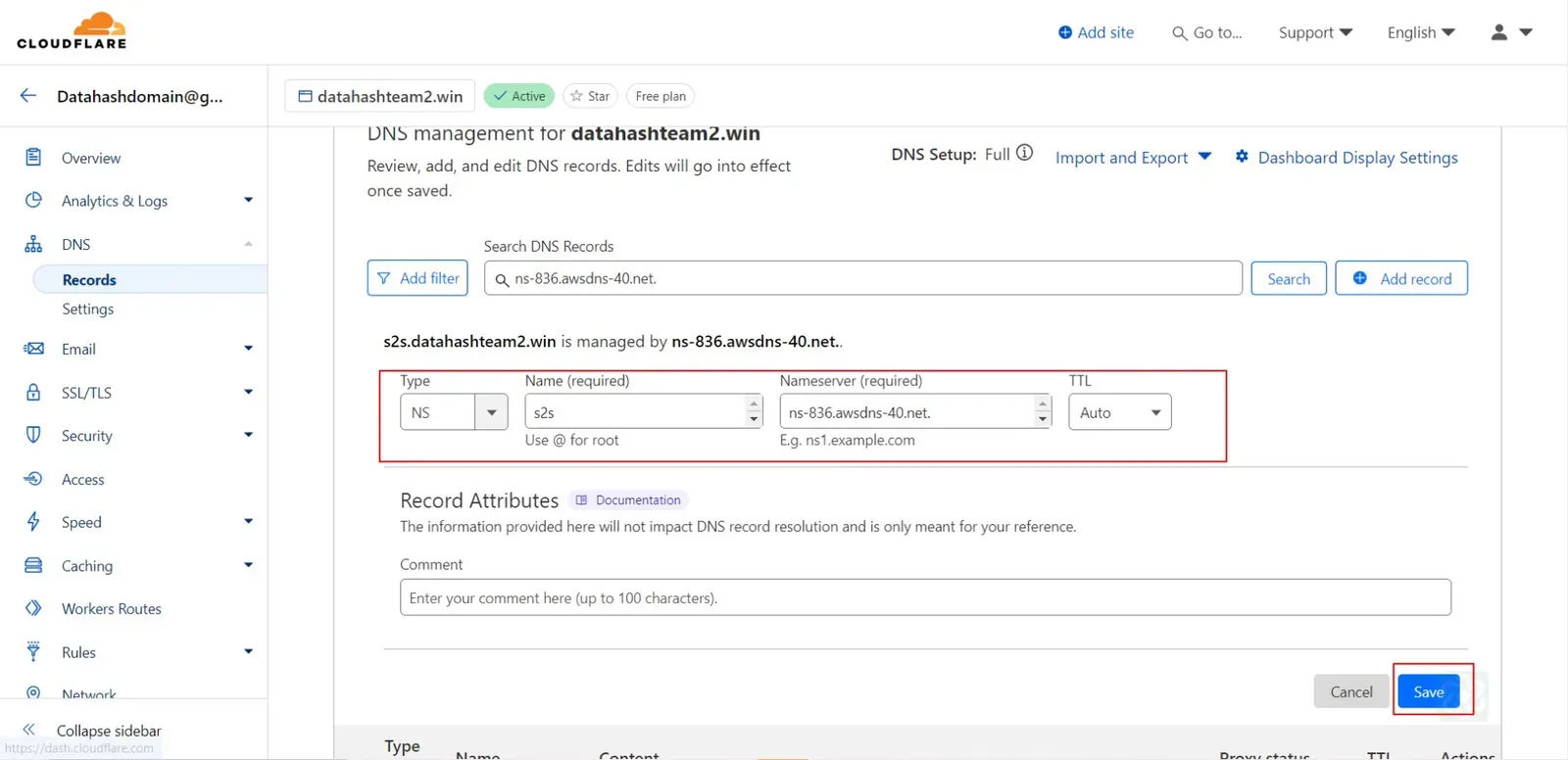The height and width of the screenshot is (760, 1568).
Task: Expand Import and Export dropdown
Action: point(1133,158)
